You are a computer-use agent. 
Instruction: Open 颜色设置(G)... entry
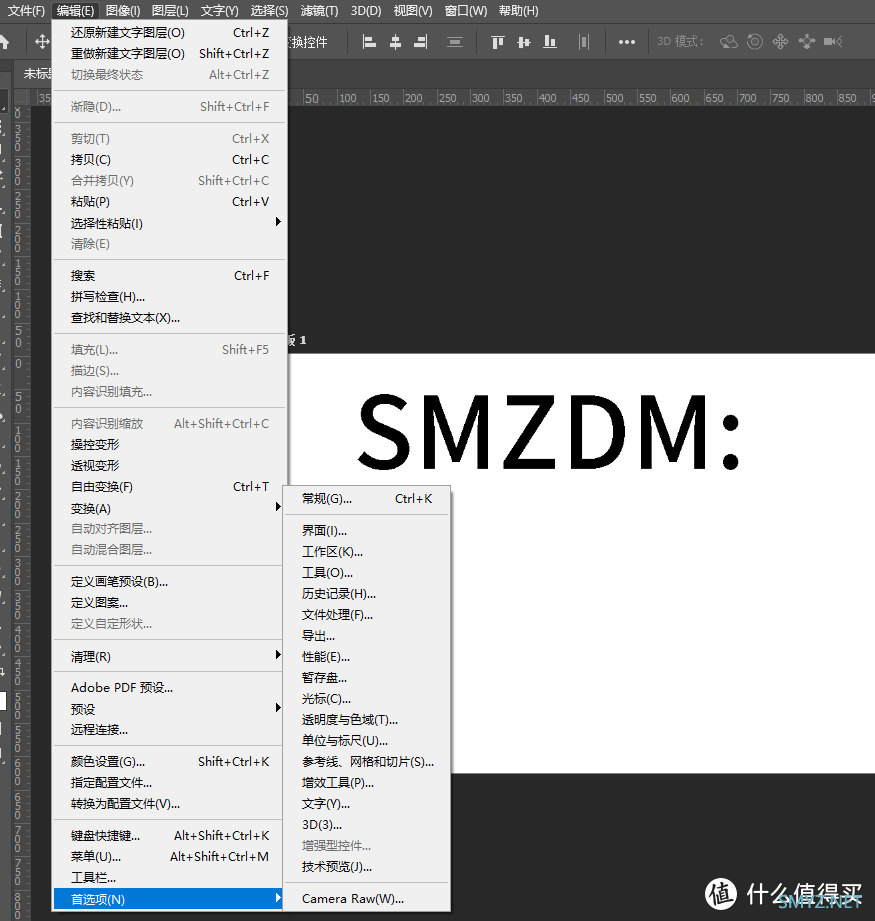(169, 762)
